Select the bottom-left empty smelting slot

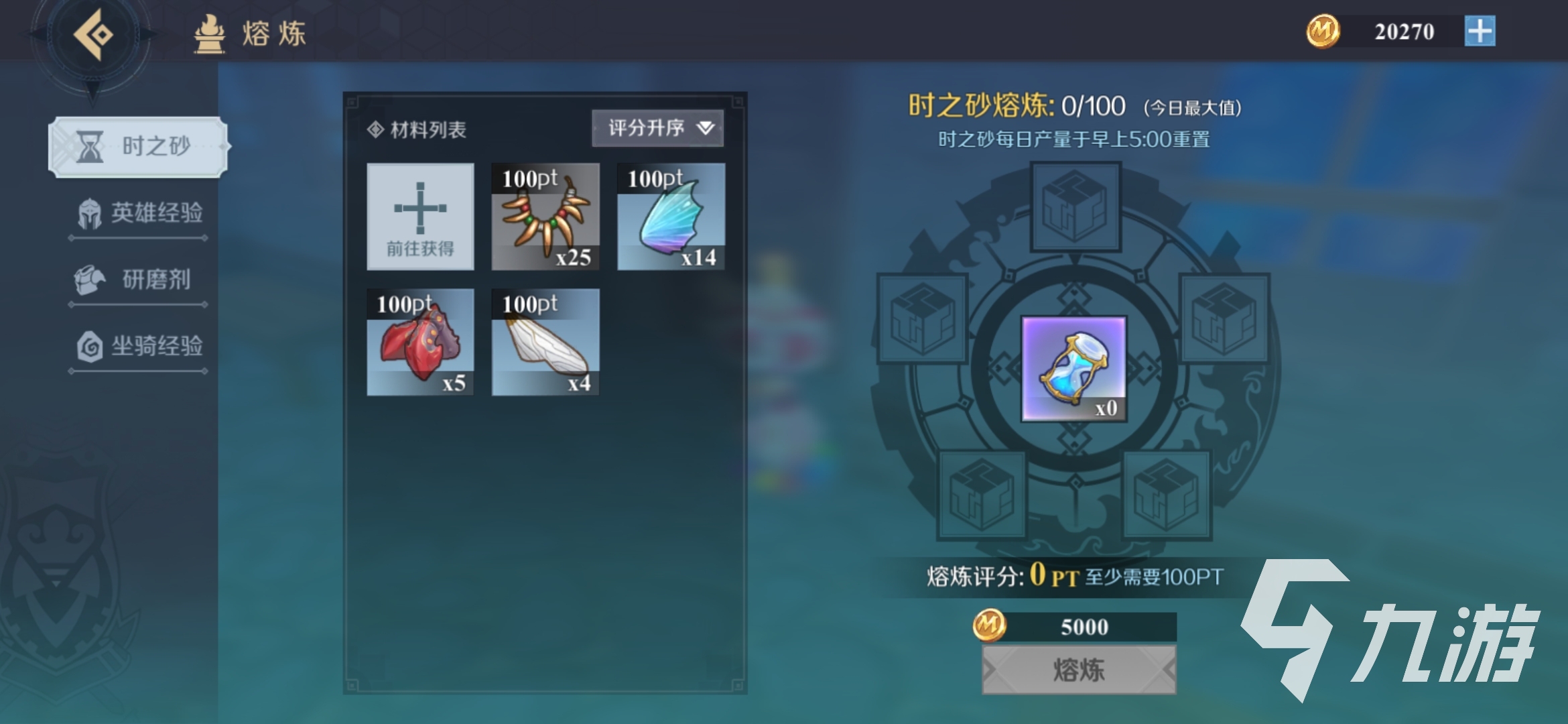[x=982, y=495]
